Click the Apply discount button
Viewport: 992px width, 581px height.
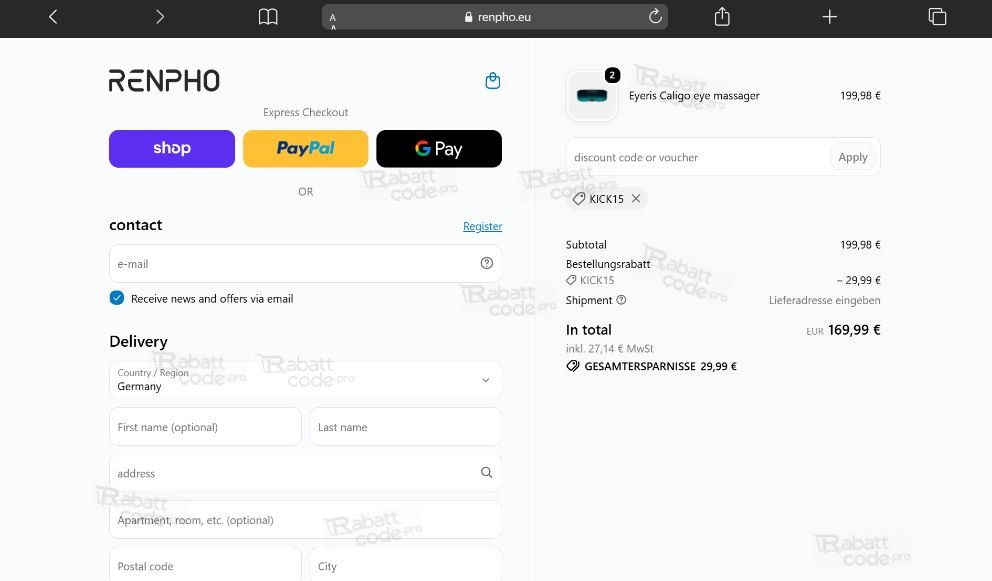click(x=853, y=157)
